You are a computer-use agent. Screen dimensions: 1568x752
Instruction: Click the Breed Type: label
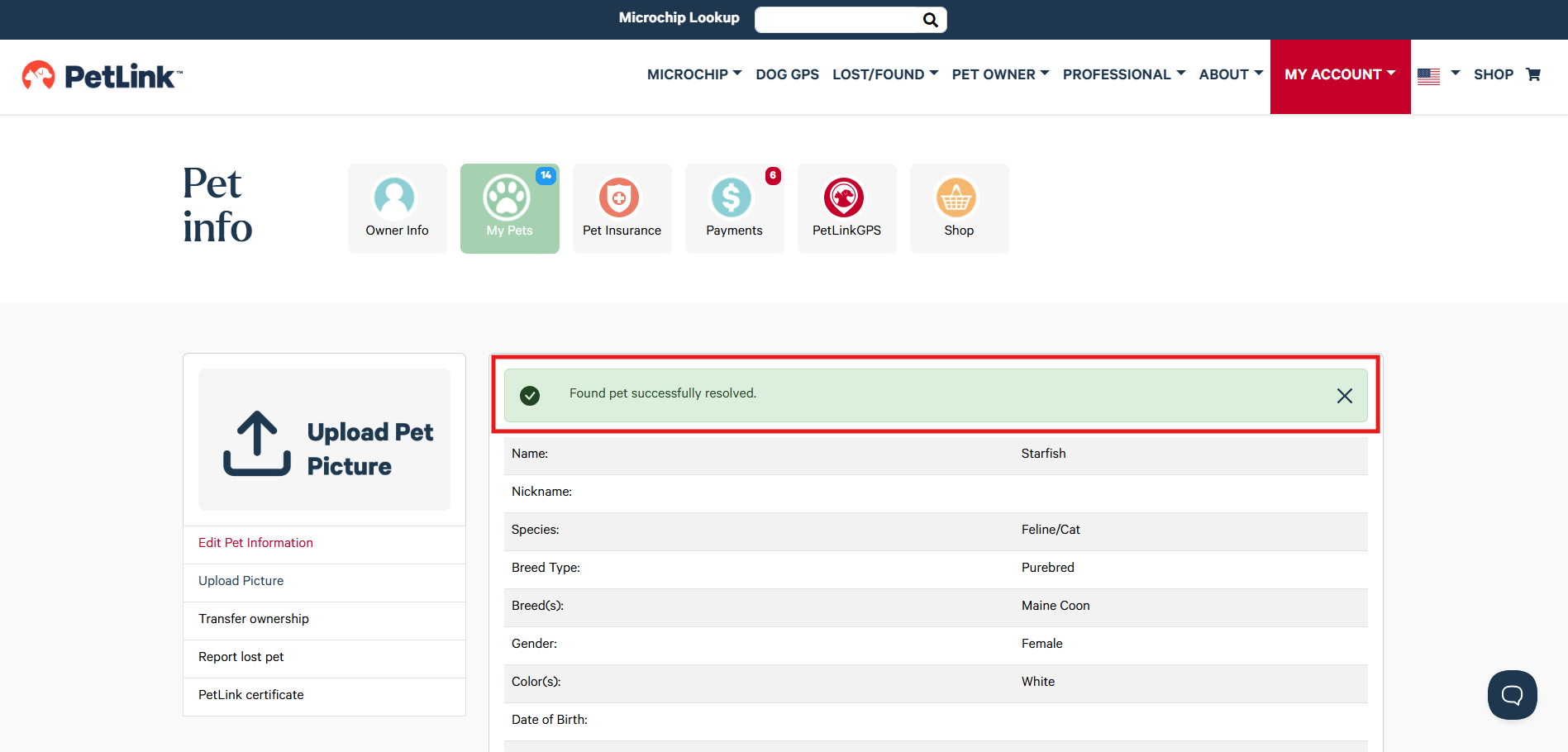point(546,568)
